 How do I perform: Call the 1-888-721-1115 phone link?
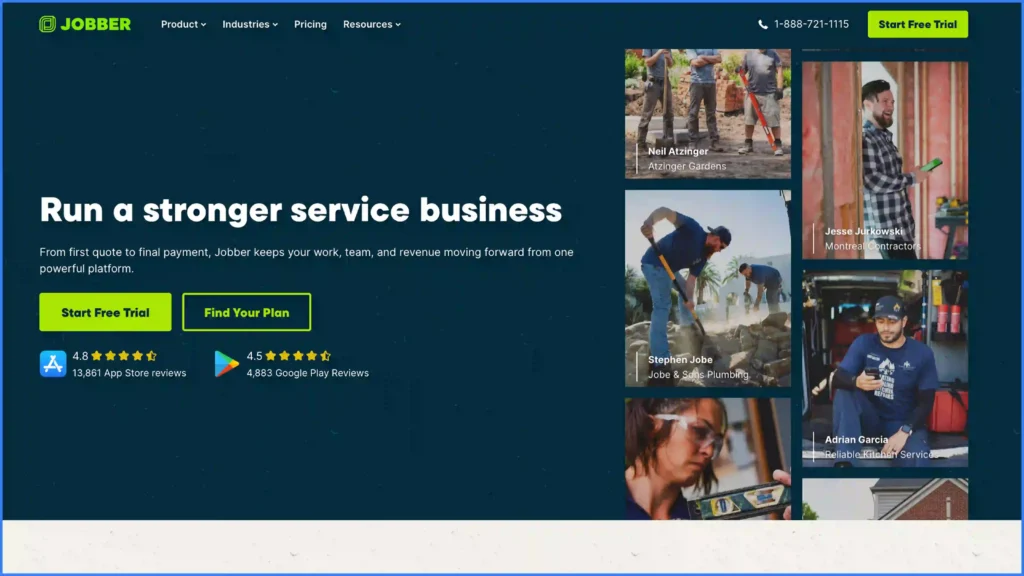point(811,24)
